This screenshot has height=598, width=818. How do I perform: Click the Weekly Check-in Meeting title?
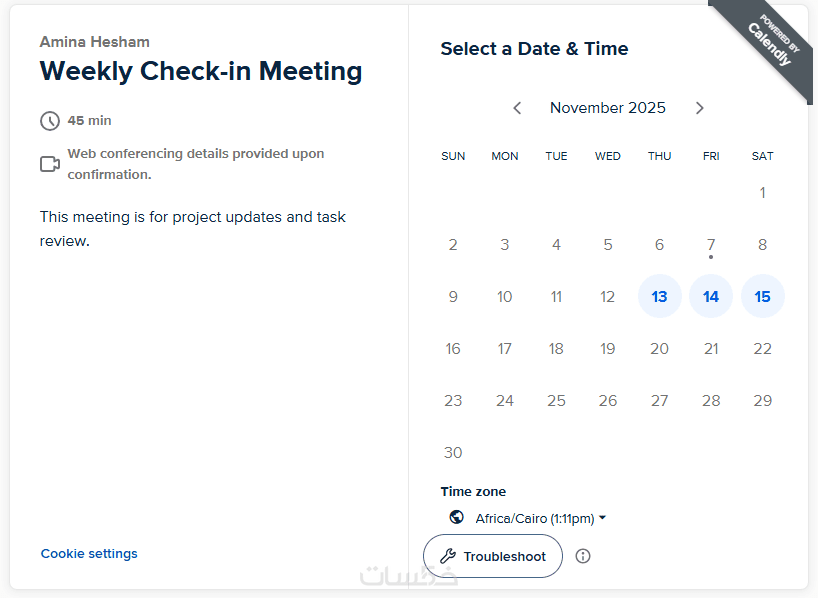coord(201,71)
